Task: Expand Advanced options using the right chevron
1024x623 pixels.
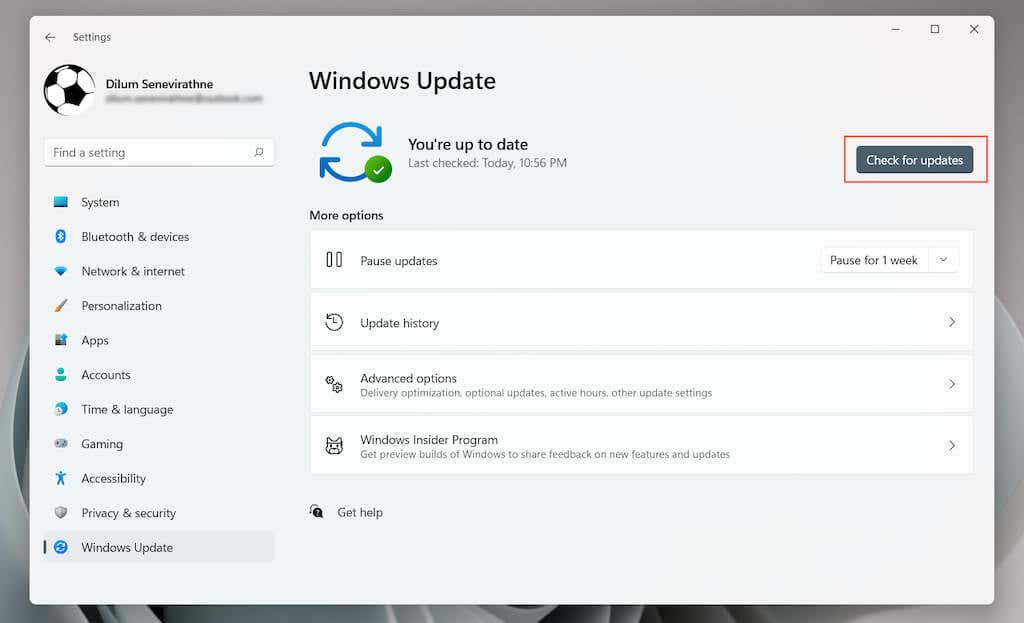Action: click(952, 384)
